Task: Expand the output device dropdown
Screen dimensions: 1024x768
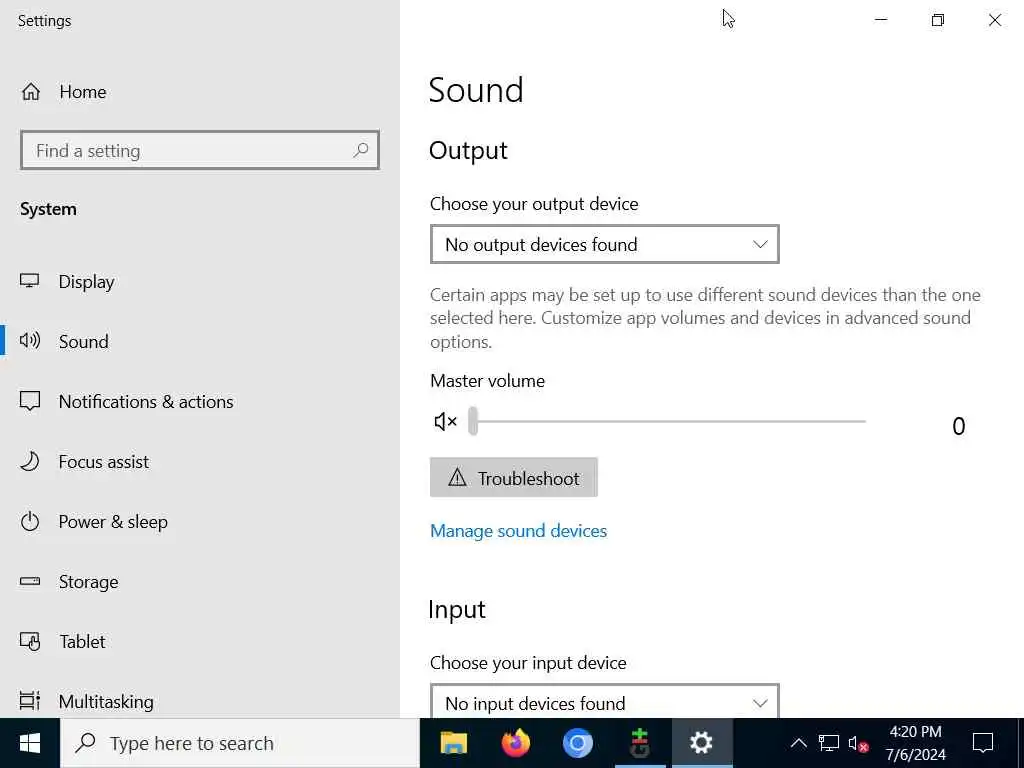Action: point(605,244)
